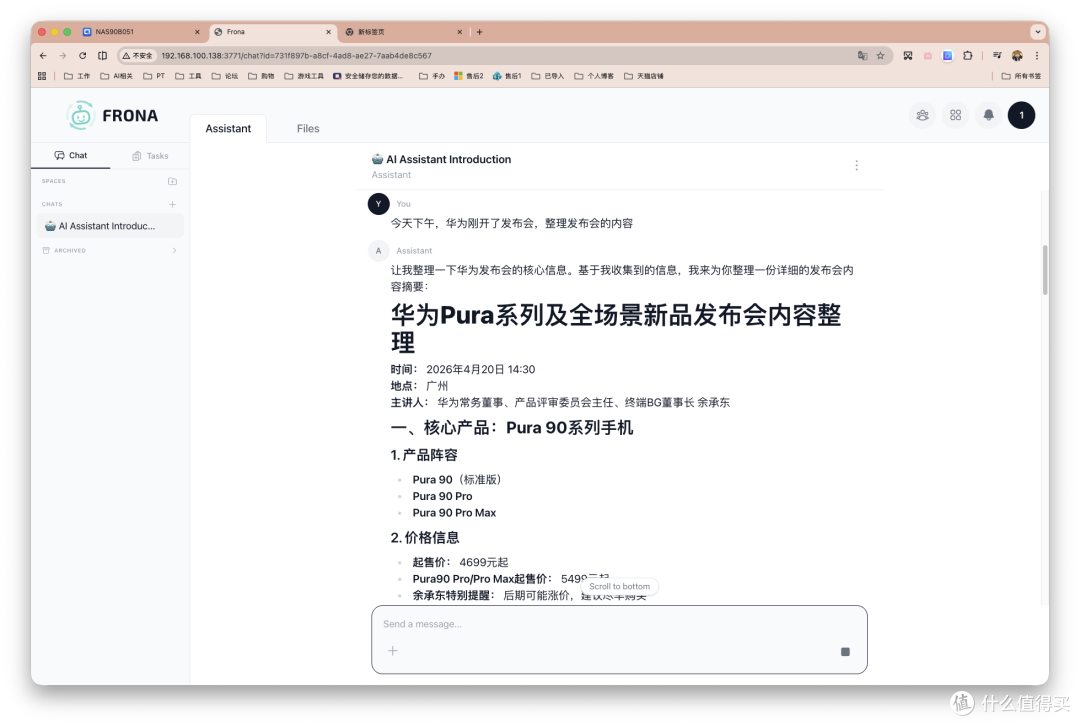This screenshot has width=1080, height=726.
Task: Open the 已导入 bookmarks folder
Action: pyautogui.click(x=548, y=76)
